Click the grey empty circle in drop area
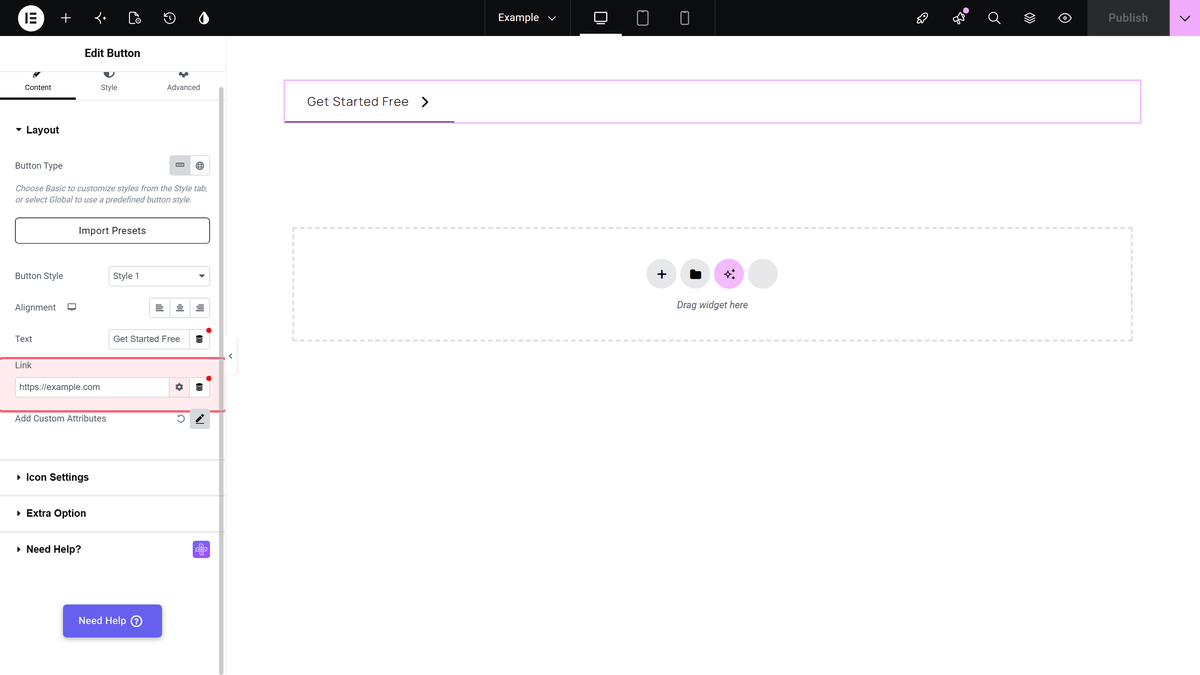Image resolution: width=1200 pixels, height=675 pixels. [x=763, y=274]
